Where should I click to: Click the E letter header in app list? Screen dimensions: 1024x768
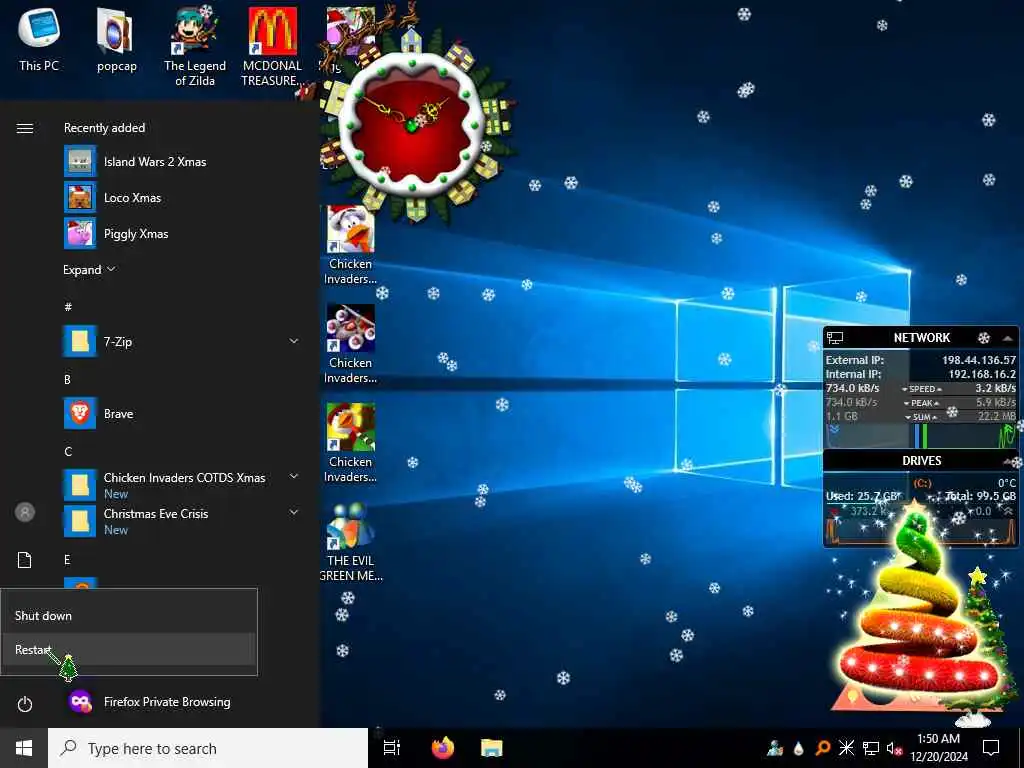pos(67,560)
